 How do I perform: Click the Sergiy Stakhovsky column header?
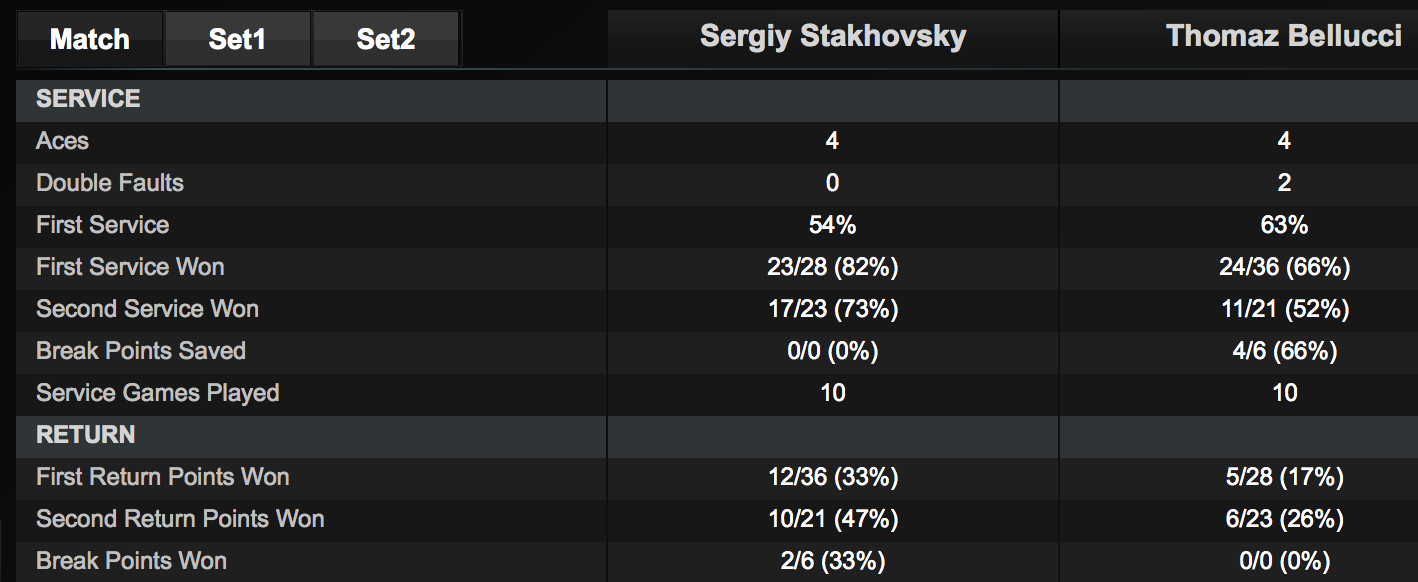(x=832, y=37)
